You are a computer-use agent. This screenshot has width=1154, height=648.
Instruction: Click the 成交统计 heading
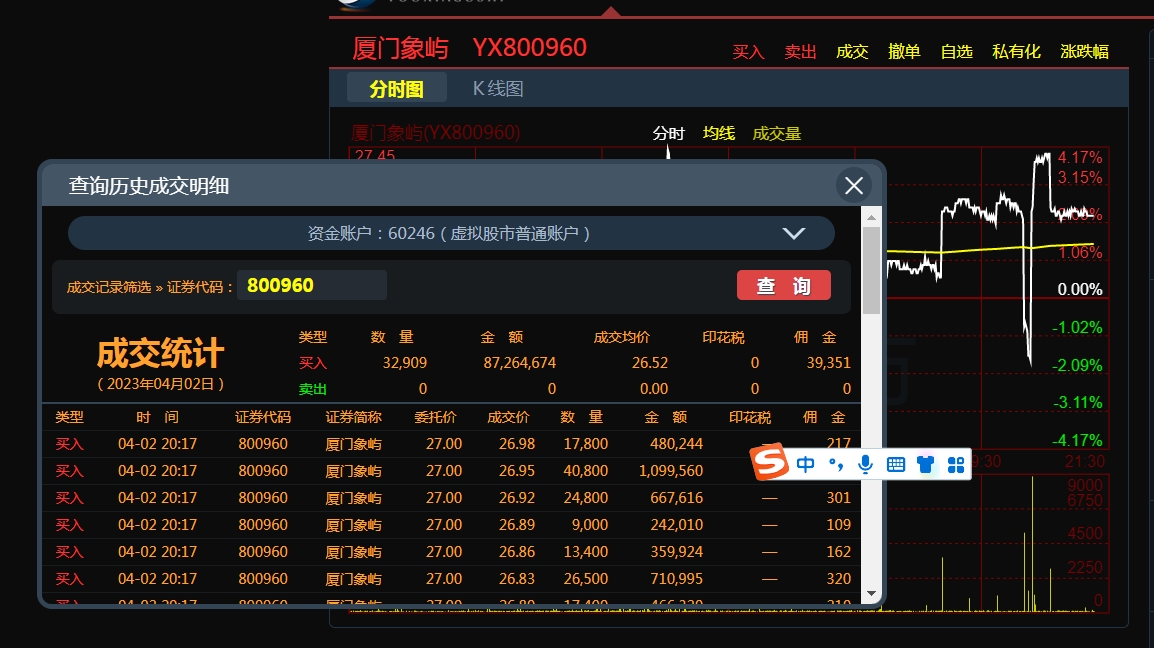(x=160, y=353)
